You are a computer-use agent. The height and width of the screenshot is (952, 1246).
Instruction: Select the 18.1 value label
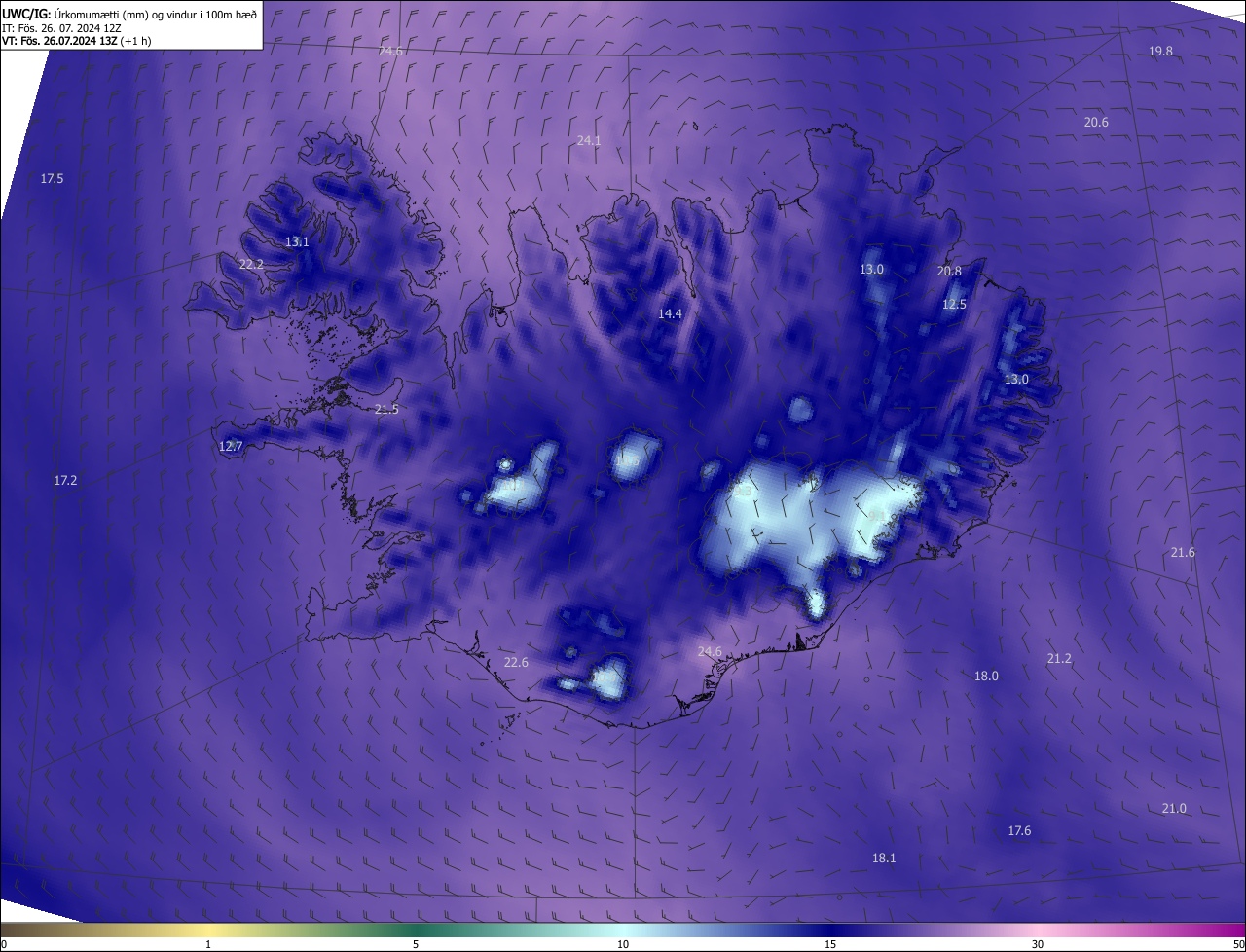[x=884, y=858]
